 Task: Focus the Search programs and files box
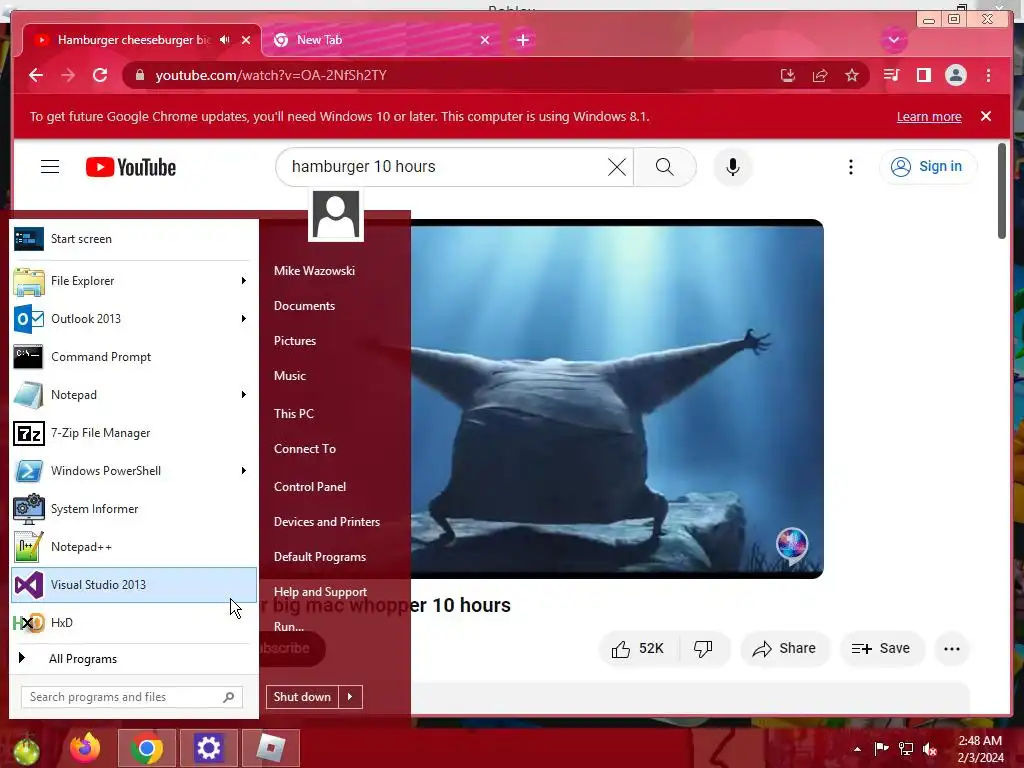tap(132, 697)
